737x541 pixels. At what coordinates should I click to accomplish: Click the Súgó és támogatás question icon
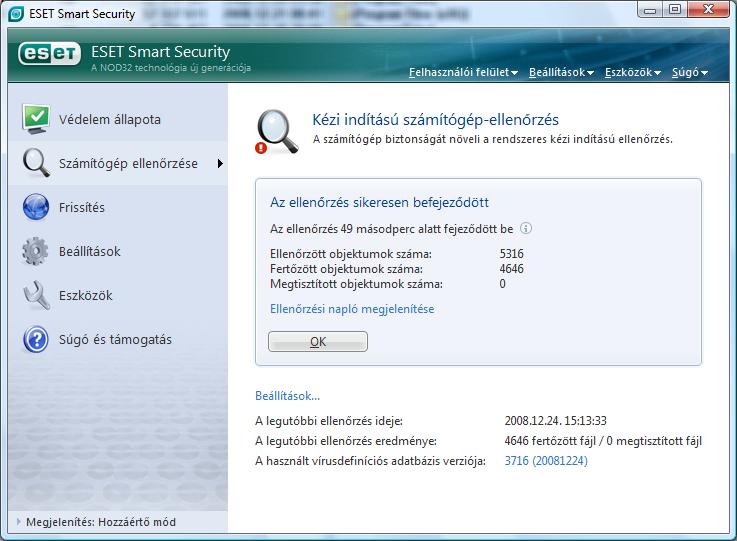click(36, 339)
